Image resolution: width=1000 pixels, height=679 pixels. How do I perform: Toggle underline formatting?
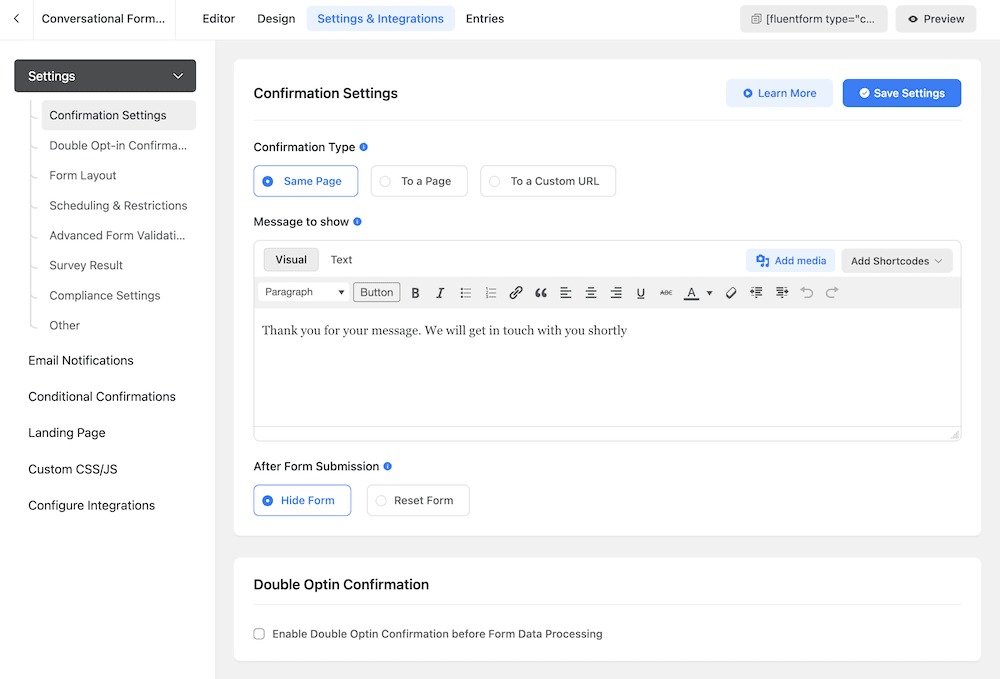tap(641, 293)
